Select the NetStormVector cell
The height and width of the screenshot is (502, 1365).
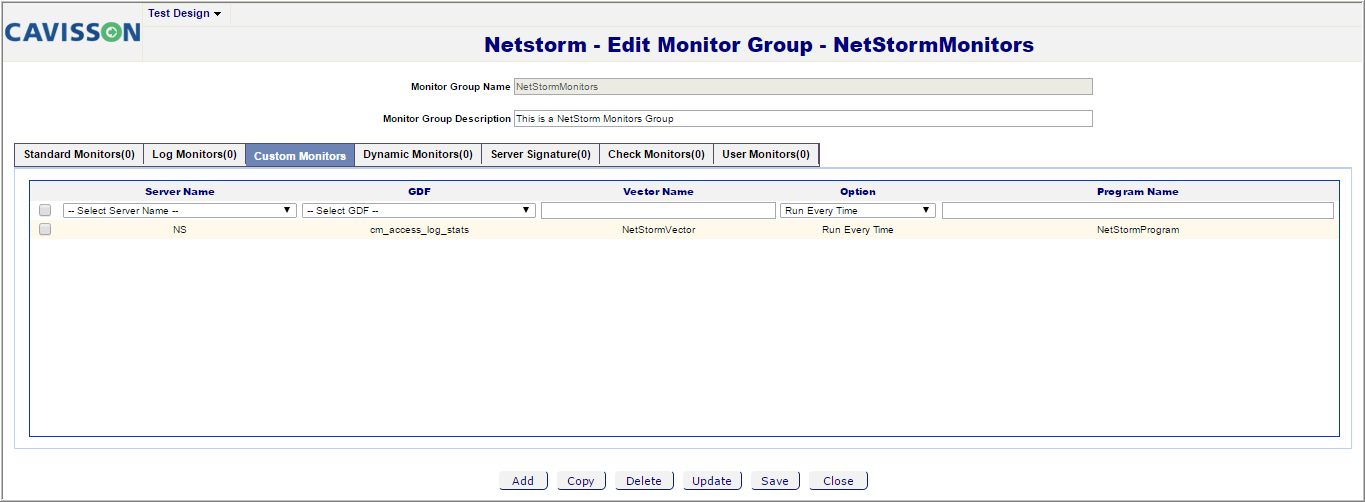[x=658, y=230]
